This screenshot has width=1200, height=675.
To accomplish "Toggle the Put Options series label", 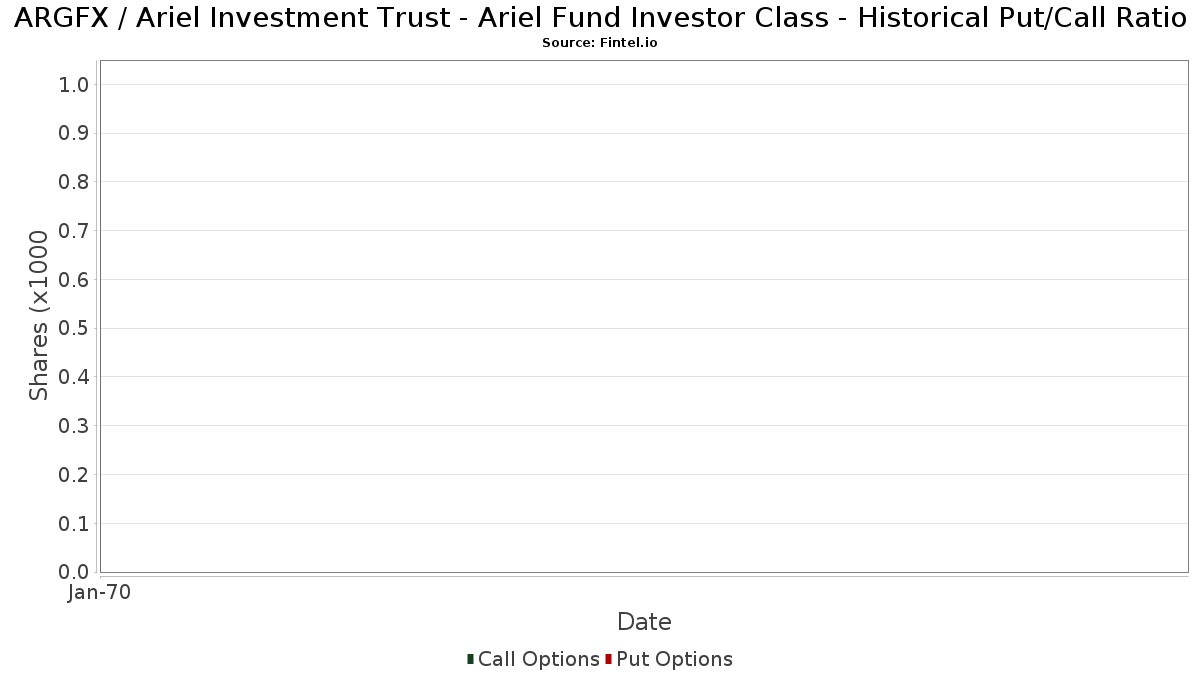I will click(x=674, y=659).
